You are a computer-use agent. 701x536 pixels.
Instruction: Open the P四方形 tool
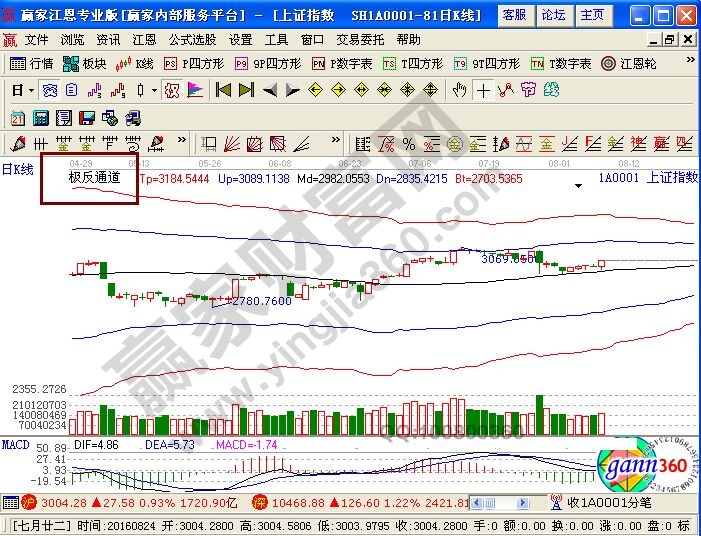pos(194,64)
